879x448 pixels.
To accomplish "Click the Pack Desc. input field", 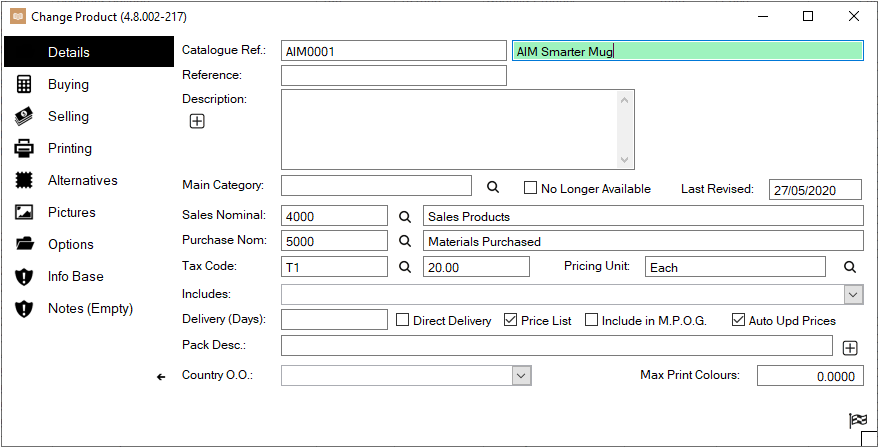I will (x=557, y=345).
